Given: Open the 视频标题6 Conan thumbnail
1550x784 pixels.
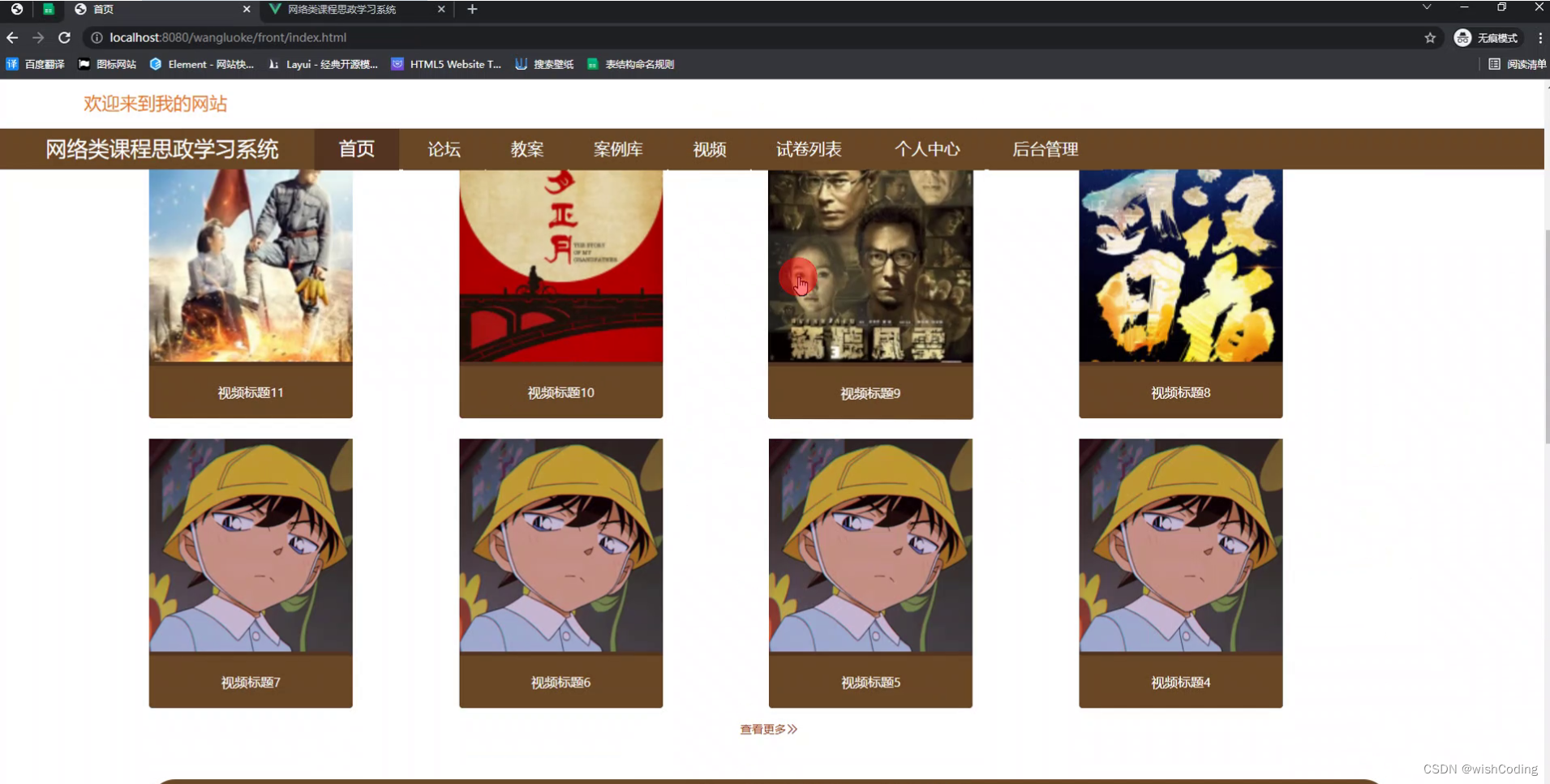Looking at the screenshot, I should pyautogui.click(x=560, y=546).
